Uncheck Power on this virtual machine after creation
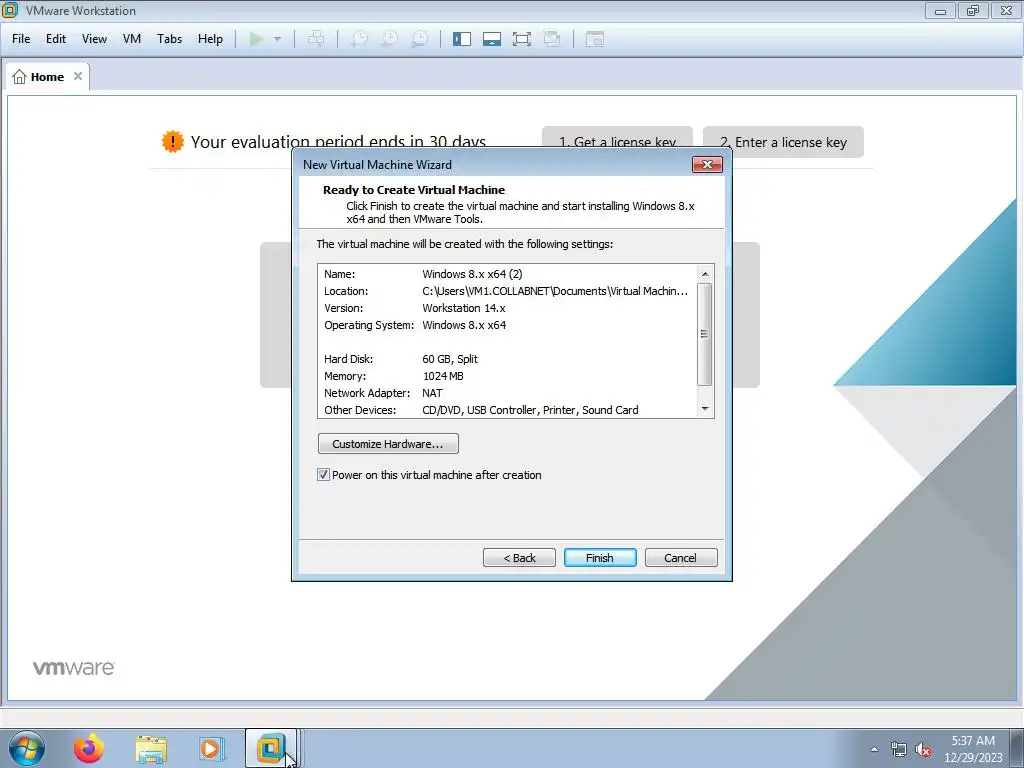 (323, 475)
